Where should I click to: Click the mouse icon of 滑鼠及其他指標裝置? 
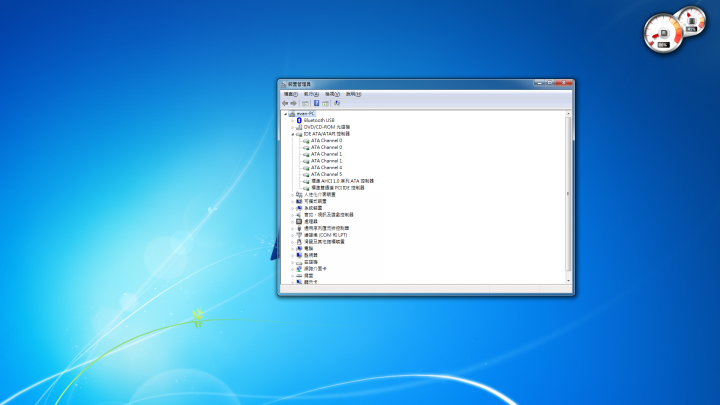click(299, 242)
